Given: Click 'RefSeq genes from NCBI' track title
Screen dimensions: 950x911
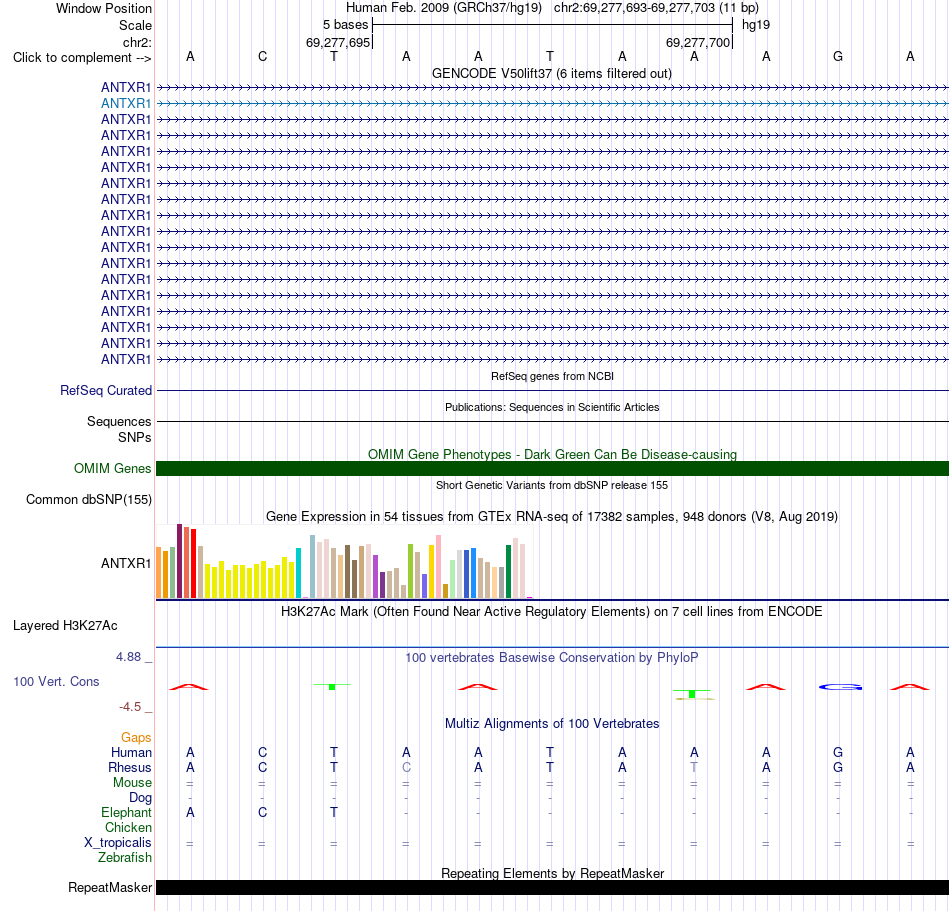Looking at the screenshot, I should (552, 376).
